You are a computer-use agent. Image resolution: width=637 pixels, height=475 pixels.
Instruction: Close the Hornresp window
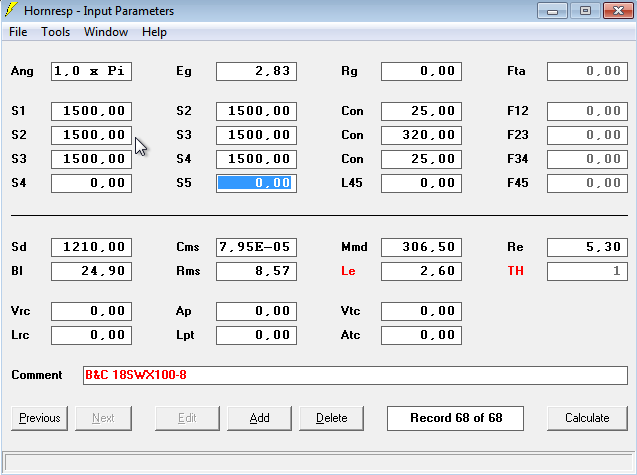618,11
